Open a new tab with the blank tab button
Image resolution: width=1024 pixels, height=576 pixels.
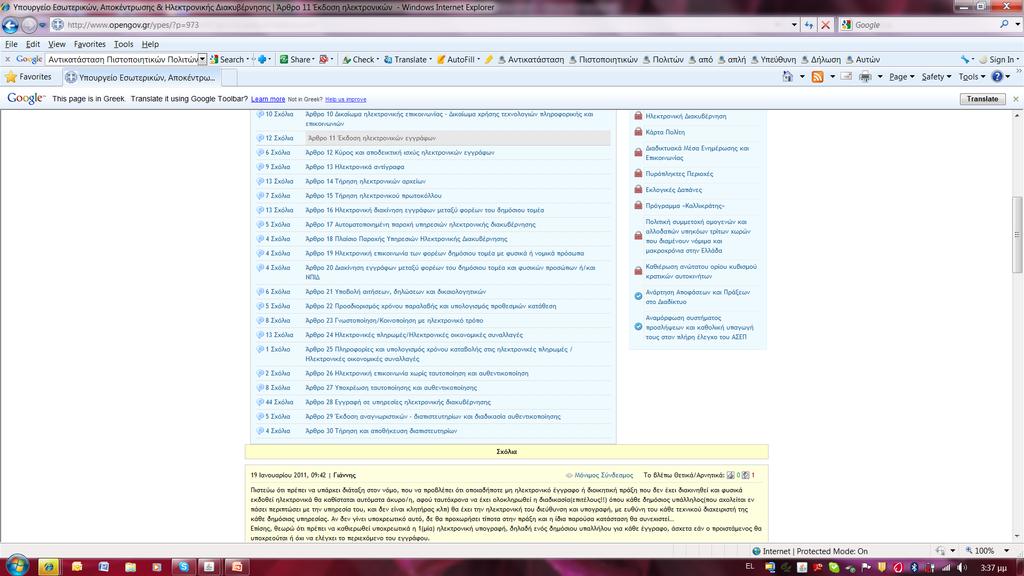point(229,77)
